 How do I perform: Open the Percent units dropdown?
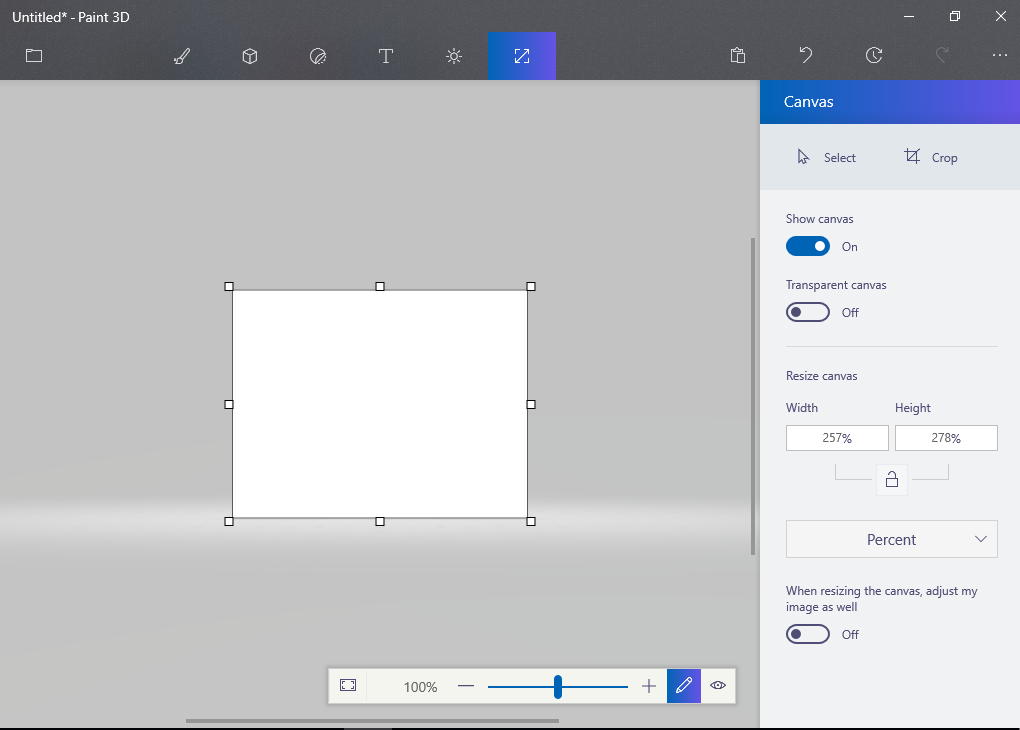click(892, 539)
